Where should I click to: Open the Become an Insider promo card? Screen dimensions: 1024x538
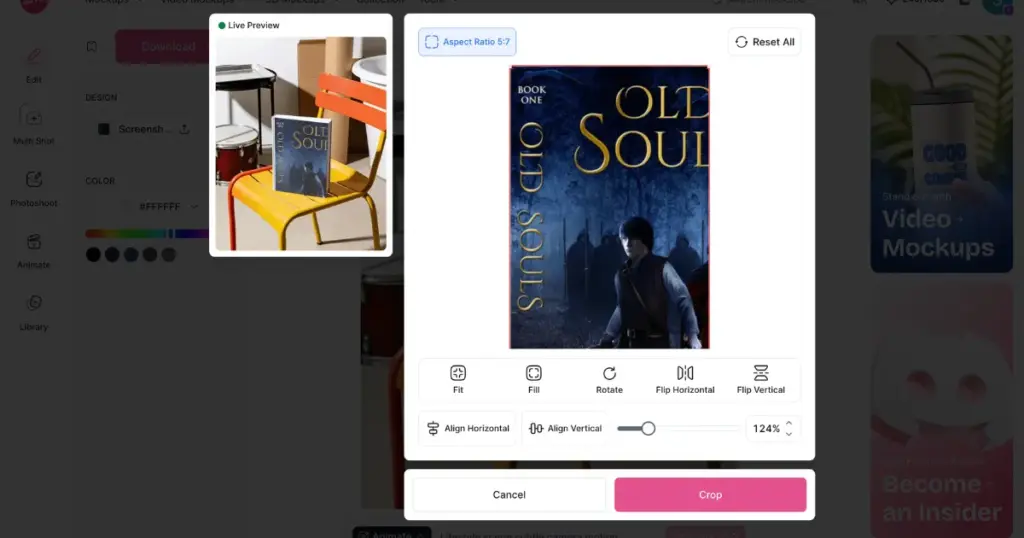(941, 411)
